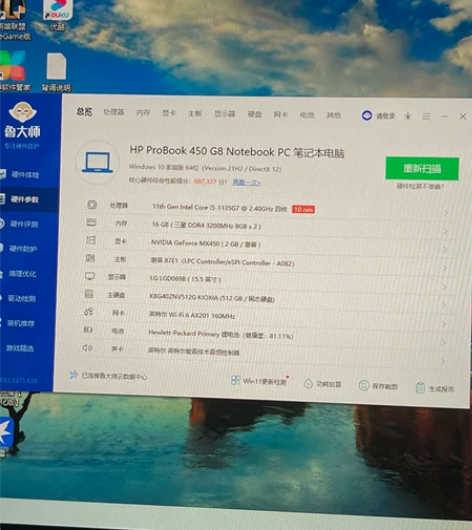472x530 pixels.
Task: Switch to the 内存 tab
Action: point(143,113)
